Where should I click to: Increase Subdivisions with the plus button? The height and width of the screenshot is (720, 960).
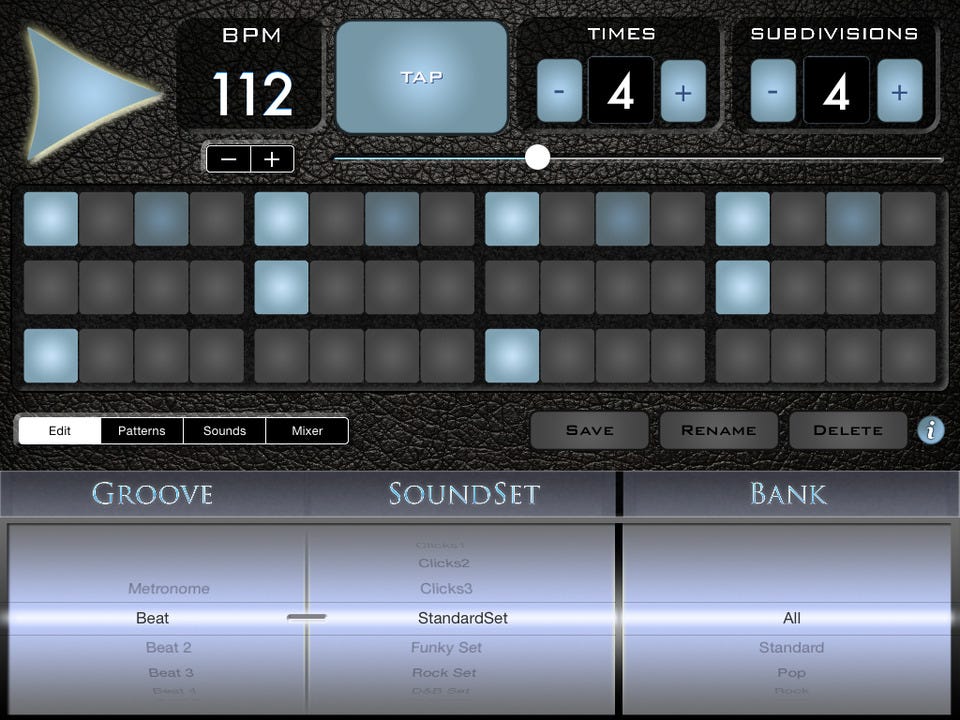coord(899,91)
